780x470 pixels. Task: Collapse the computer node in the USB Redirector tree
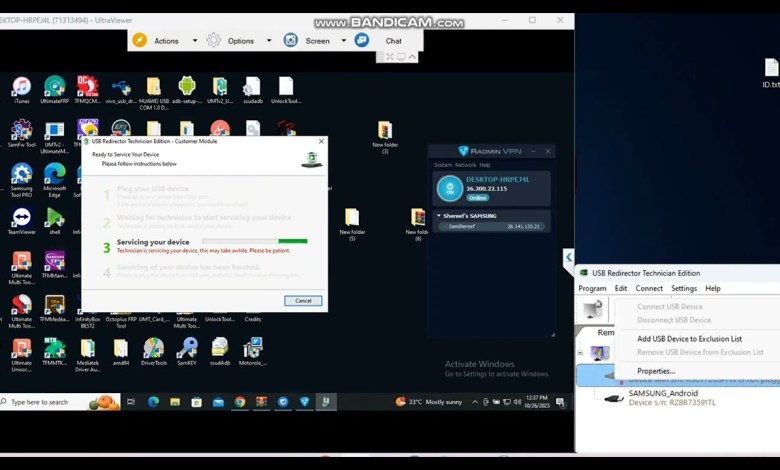coord(581,353)
